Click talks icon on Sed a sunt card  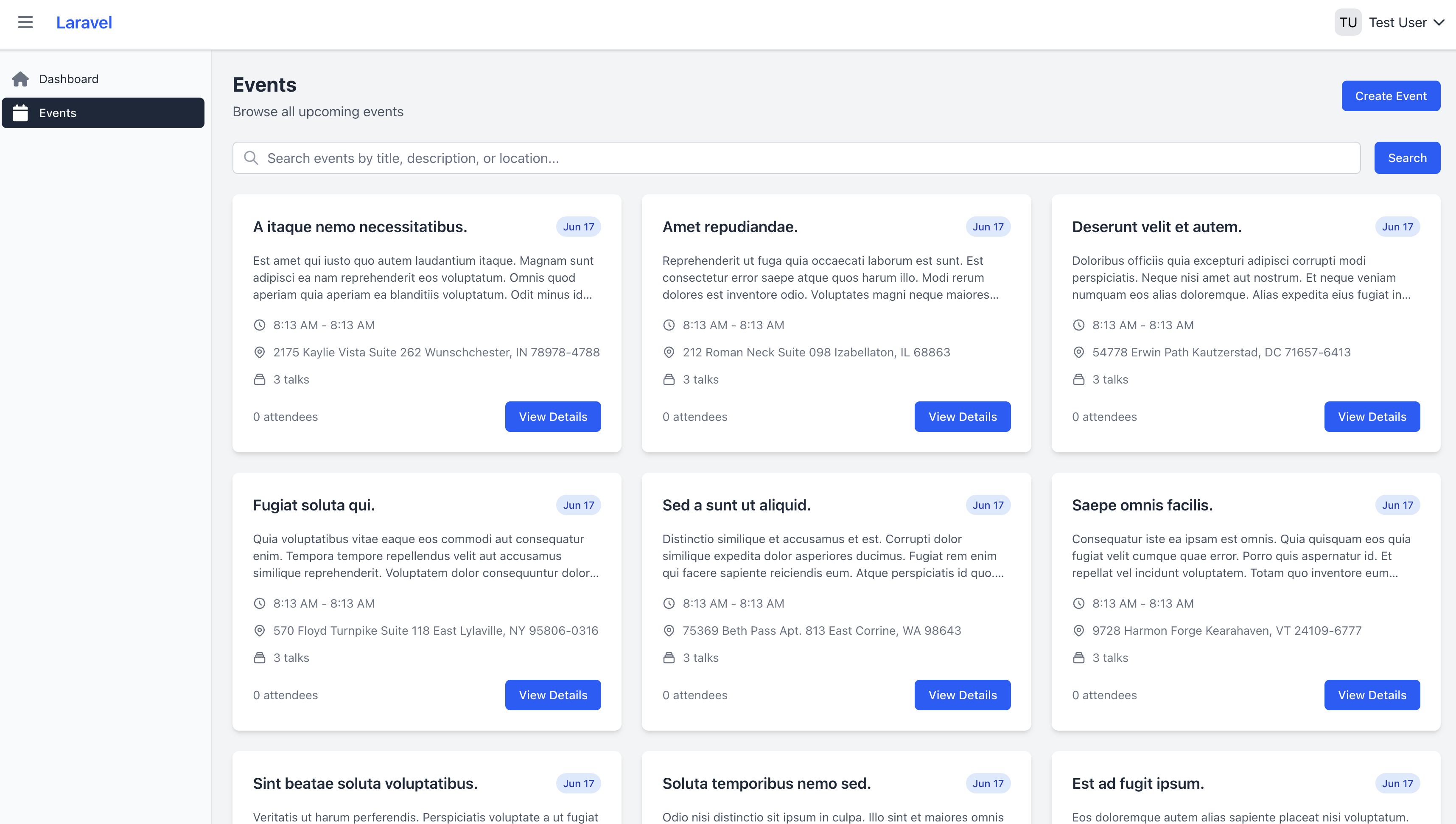point(669,658)
